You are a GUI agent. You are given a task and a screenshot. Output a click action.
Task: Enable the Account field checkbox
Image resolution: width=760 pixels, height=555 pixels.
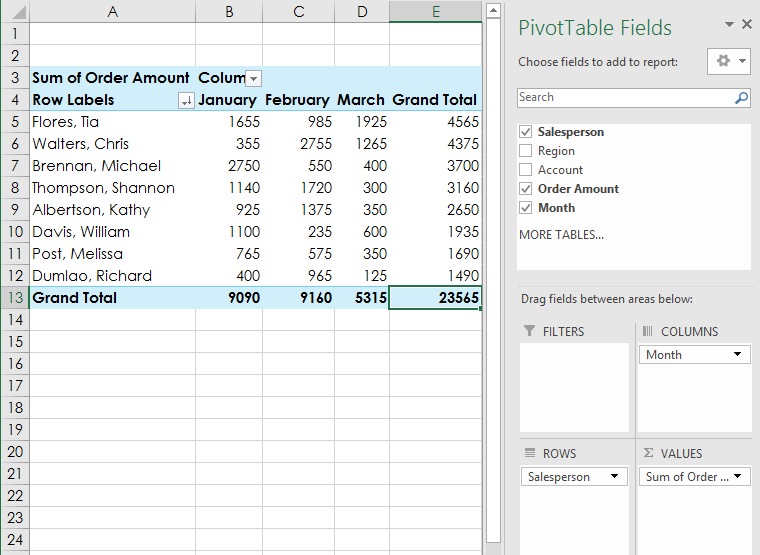[x=526, y=170]
